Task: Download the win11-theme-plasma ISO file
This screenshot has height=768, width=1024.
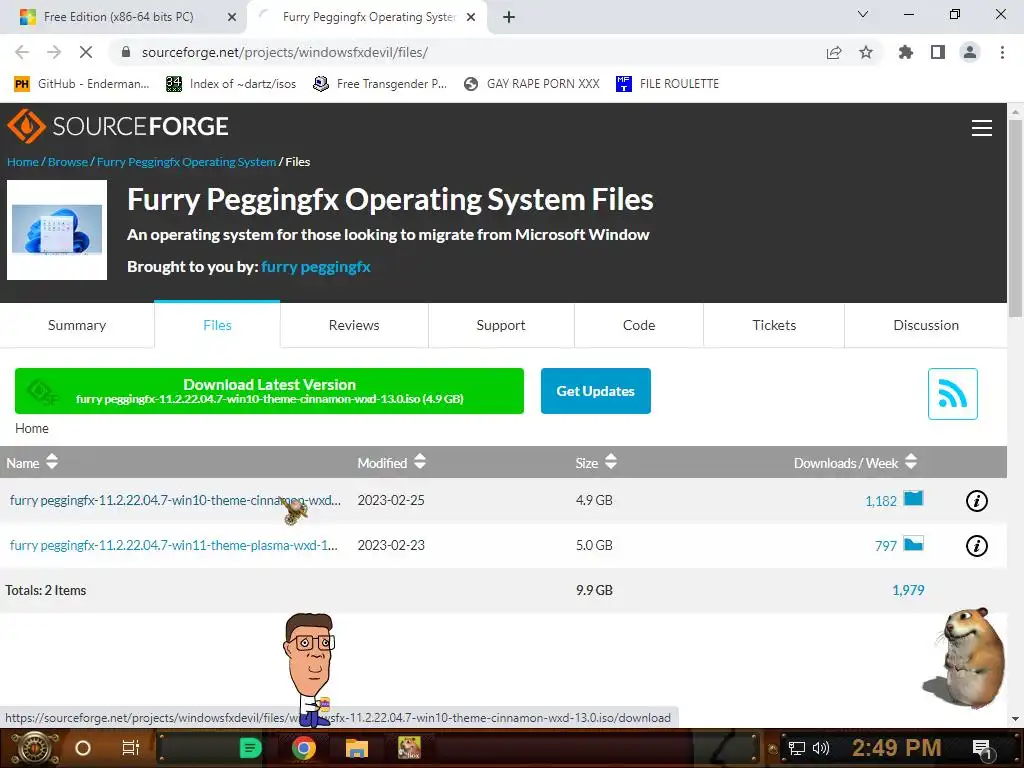Action: (x=174, y=545)
